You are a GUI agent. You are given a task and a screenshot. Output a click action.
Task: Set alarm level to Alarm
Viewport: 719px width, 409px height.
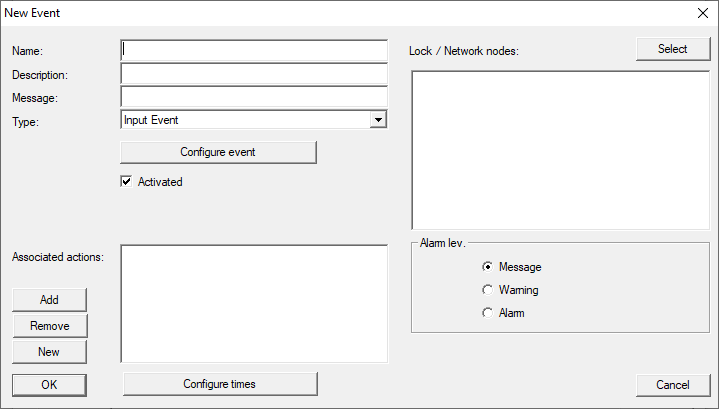point(488,313)
